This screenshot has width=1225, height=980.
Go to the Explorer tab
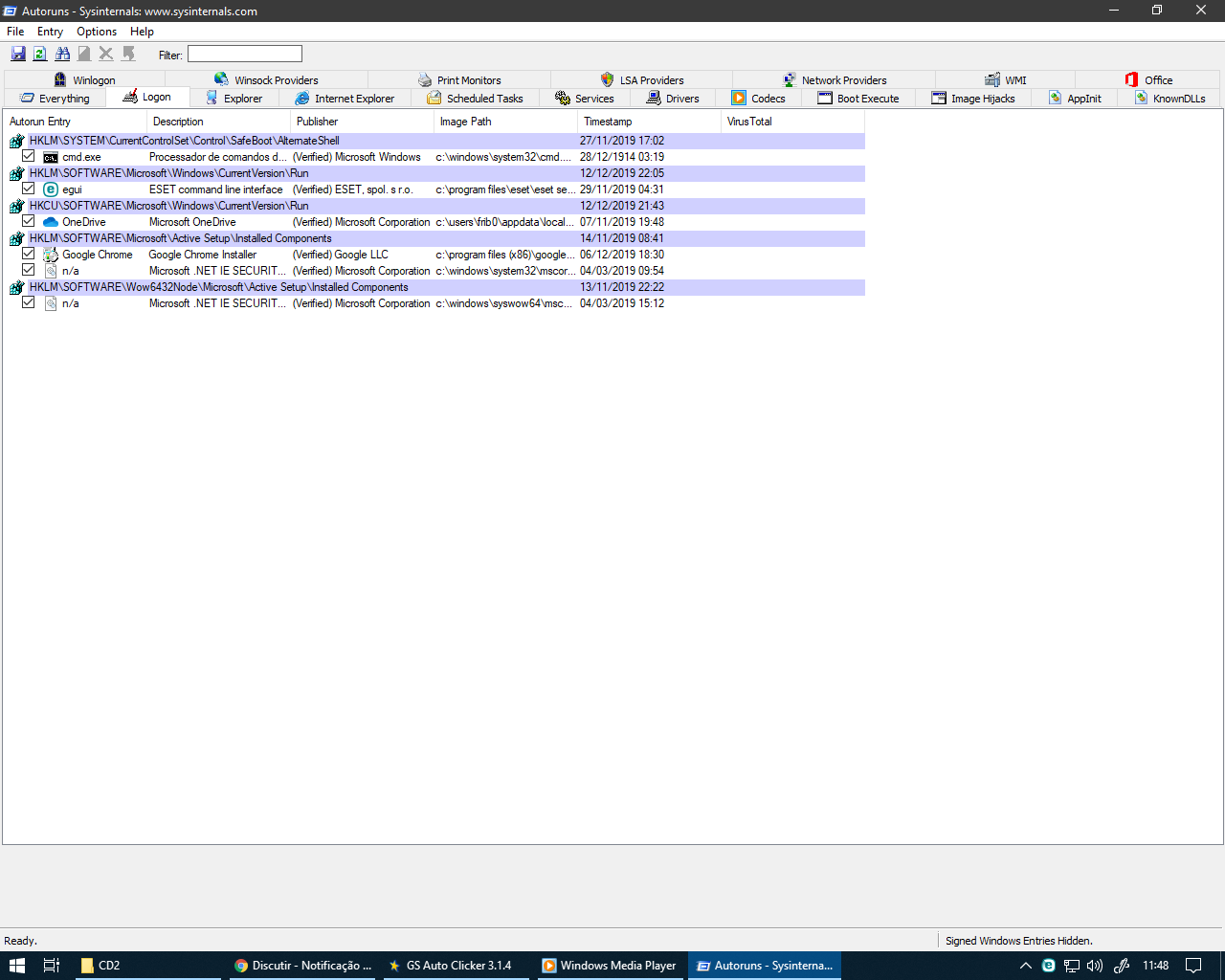[x=234, y=99]
